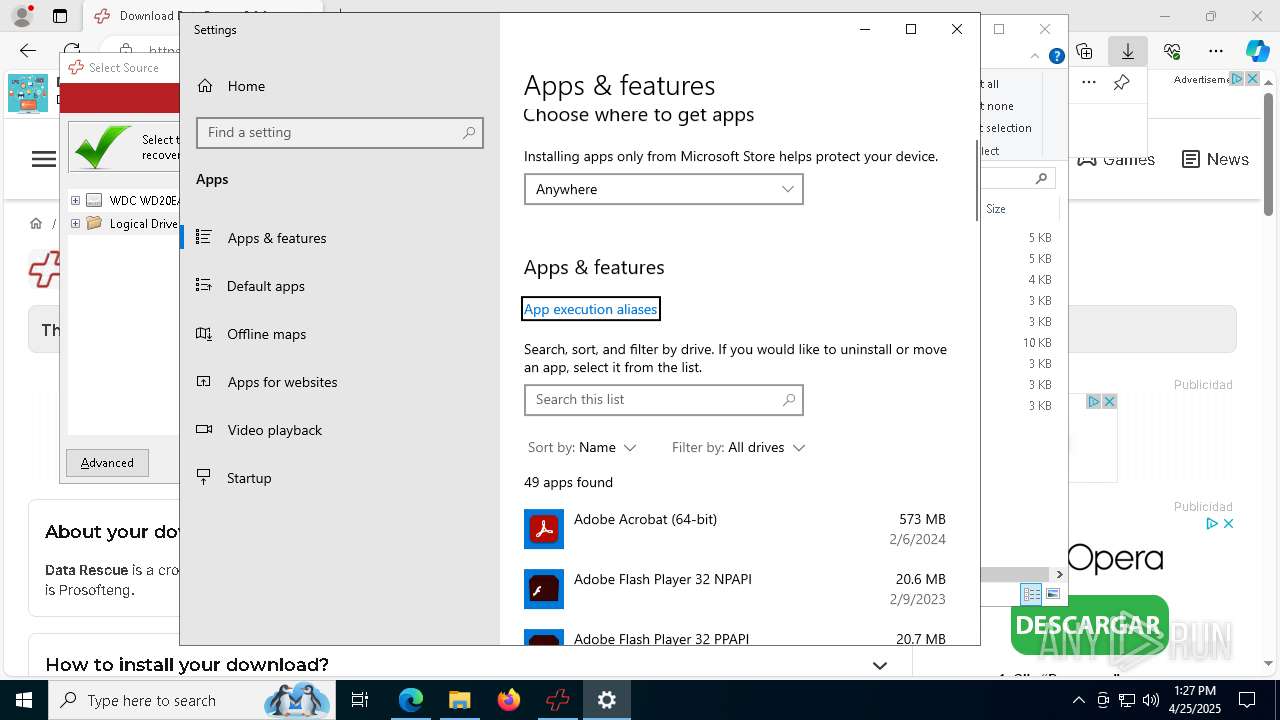Open the Anywhere app source dropdown
1280x720 pixels.
(664, 189)
